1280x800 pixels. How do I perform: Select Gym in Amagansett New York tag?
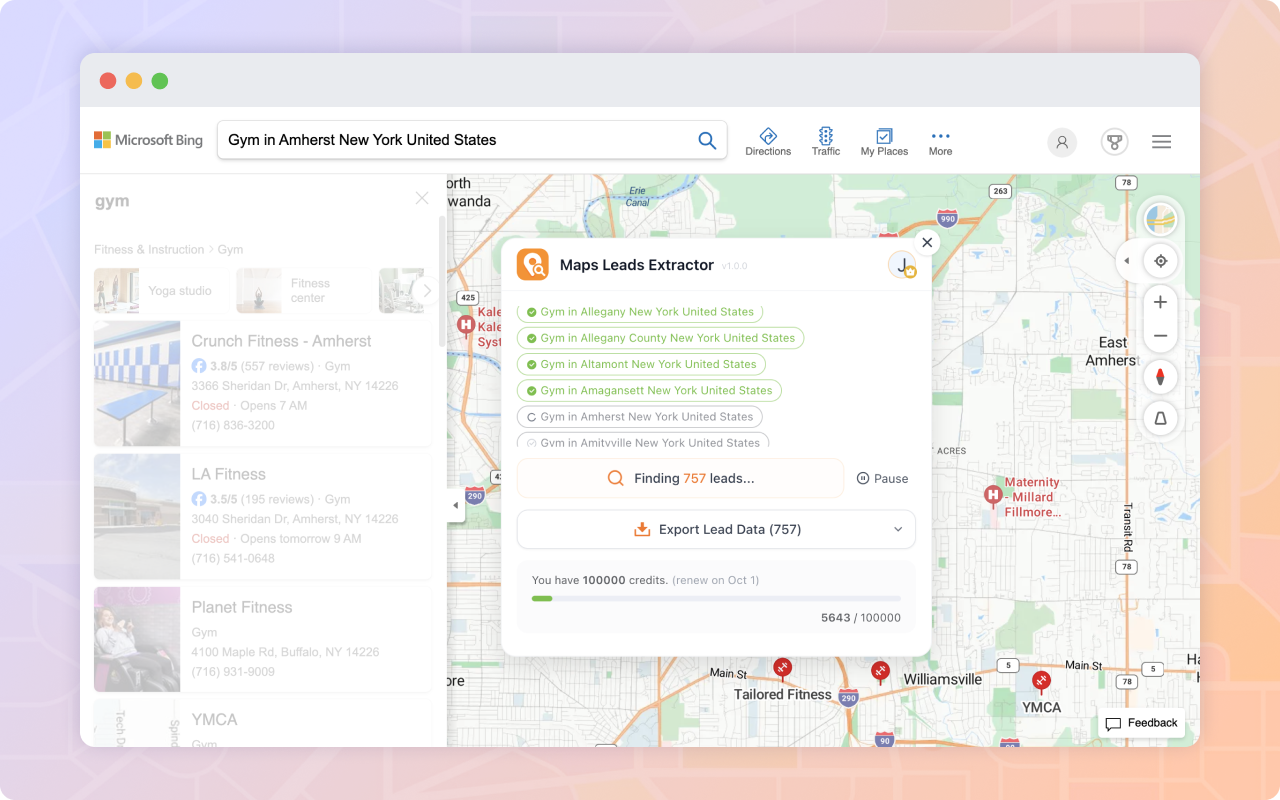[x=649, y=390]
